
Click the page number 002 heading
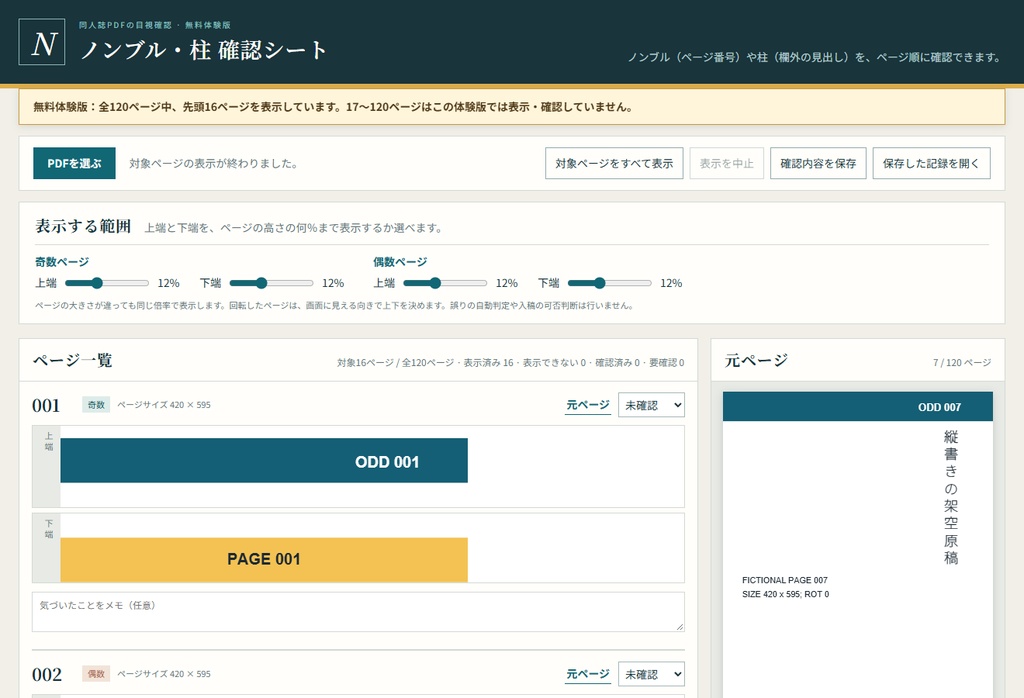46,674
